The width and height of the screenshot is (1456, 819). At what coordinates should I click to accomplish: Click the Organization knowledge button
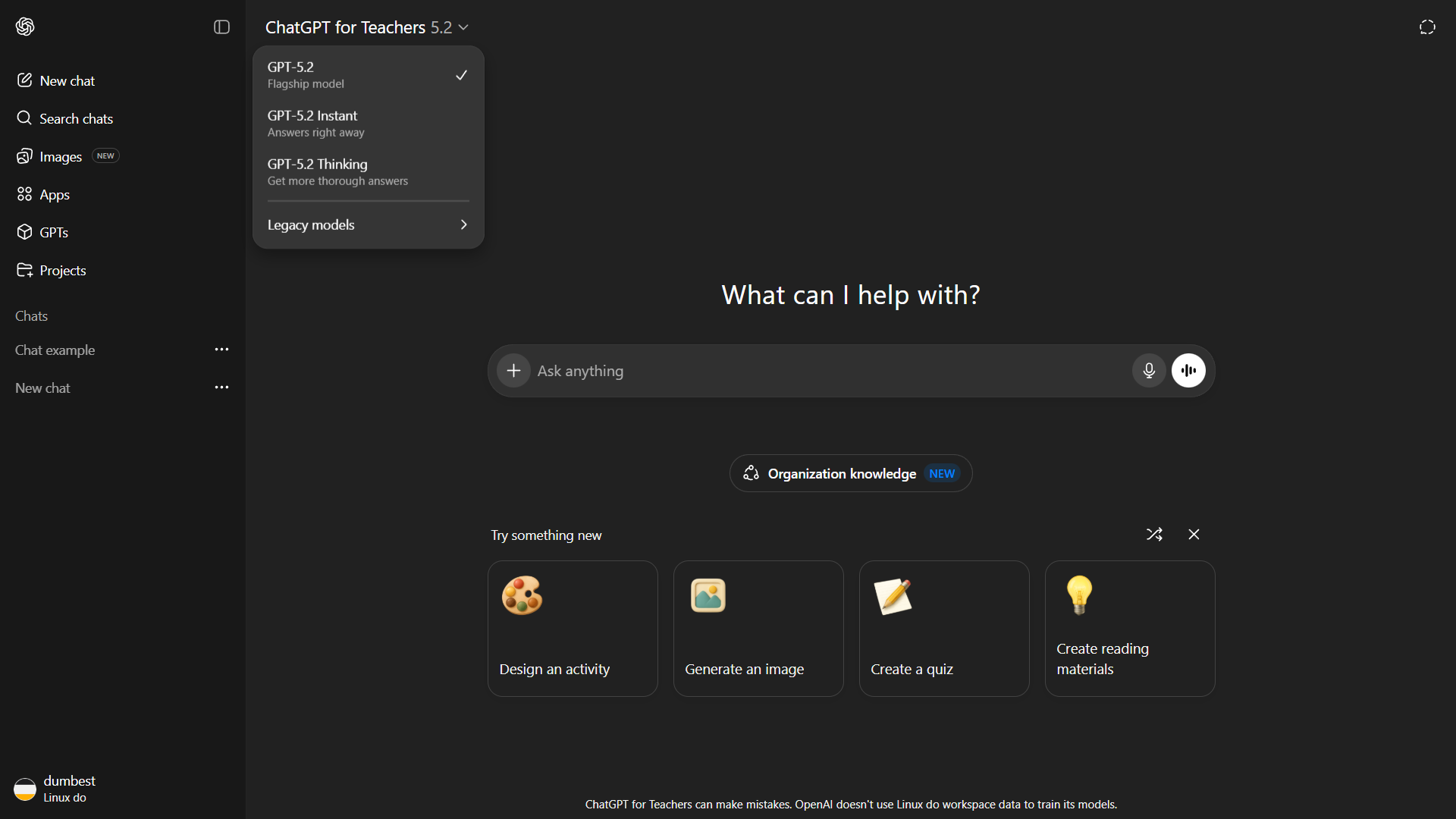point(850,474)
